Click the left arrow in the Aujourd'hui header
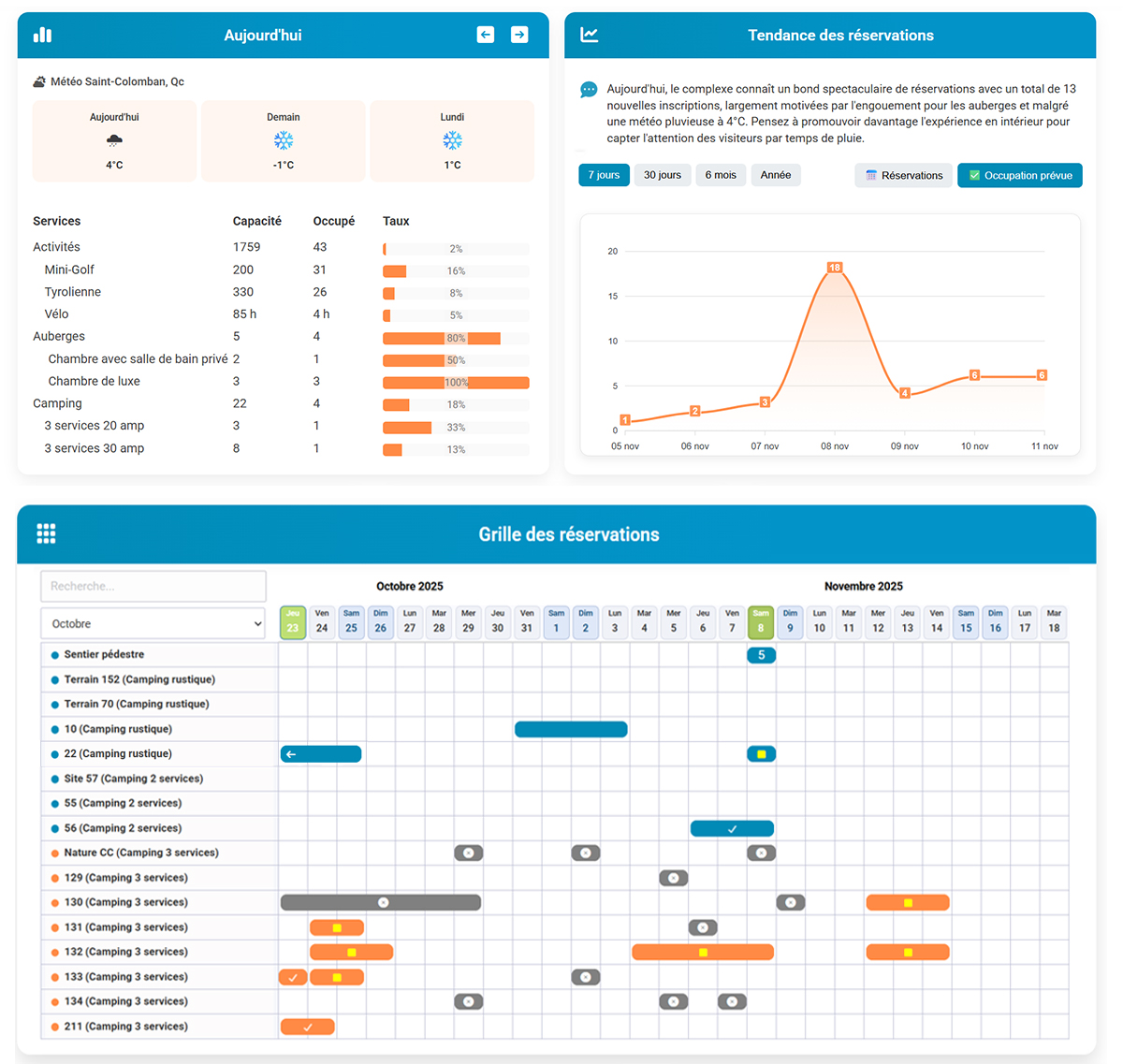The width and height of the screenshot is (1123, 1064). [485, 34]
